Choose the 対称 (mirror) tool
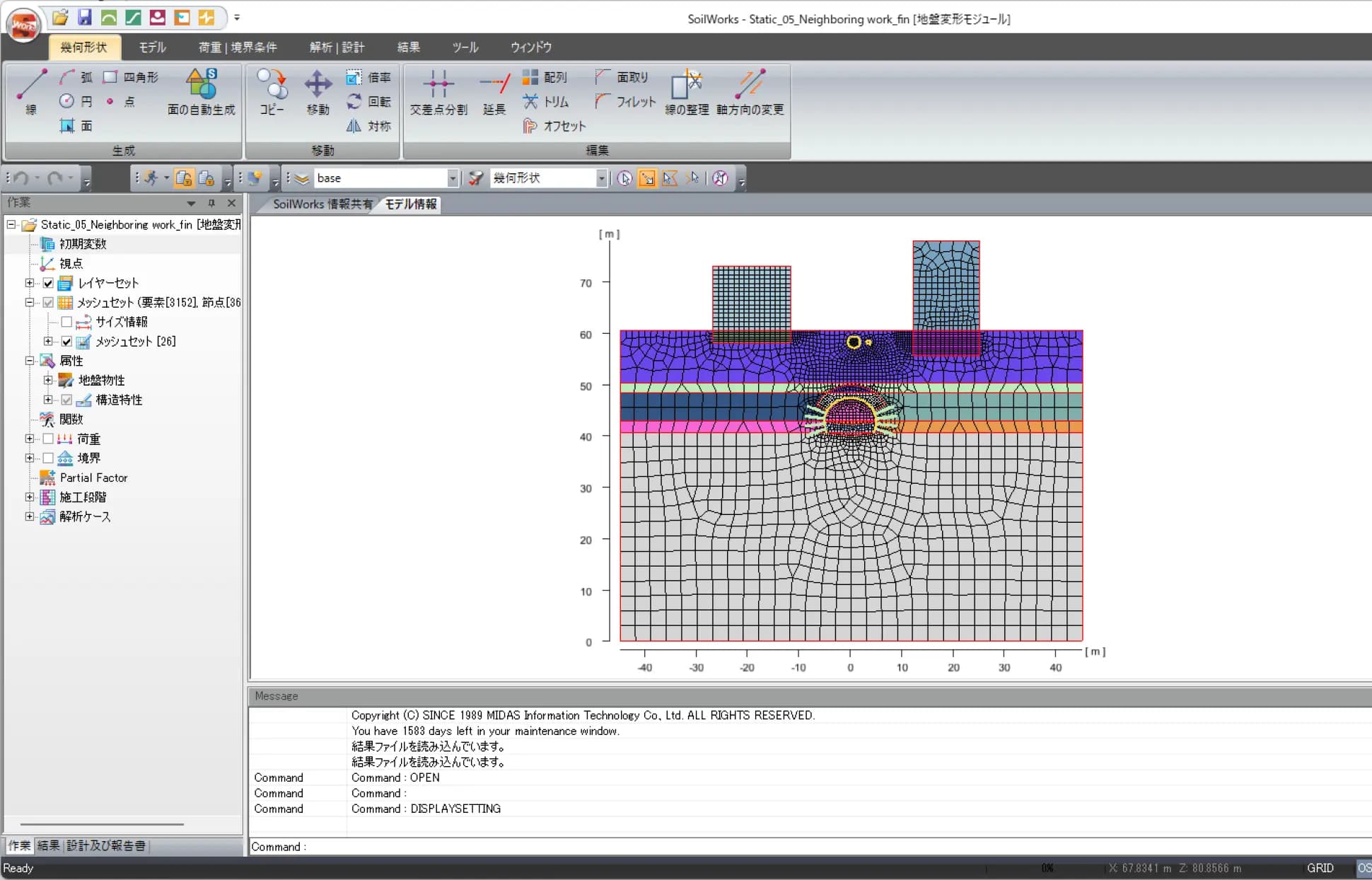Image resolution: width=1372 pixels, height=880 pixels. (x=369, y=126)
